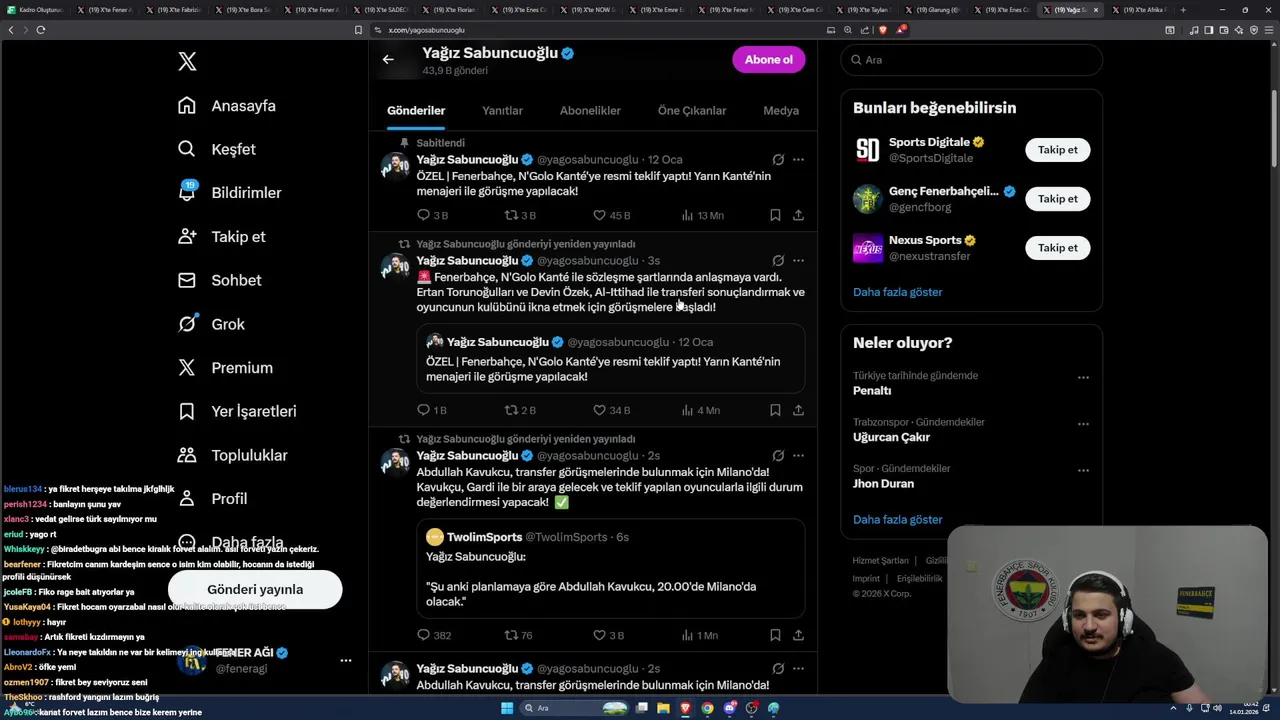The width and height of the screenshot is (1280, 720).
Task: Open Profil page
Action: click(x=212, y=499)
